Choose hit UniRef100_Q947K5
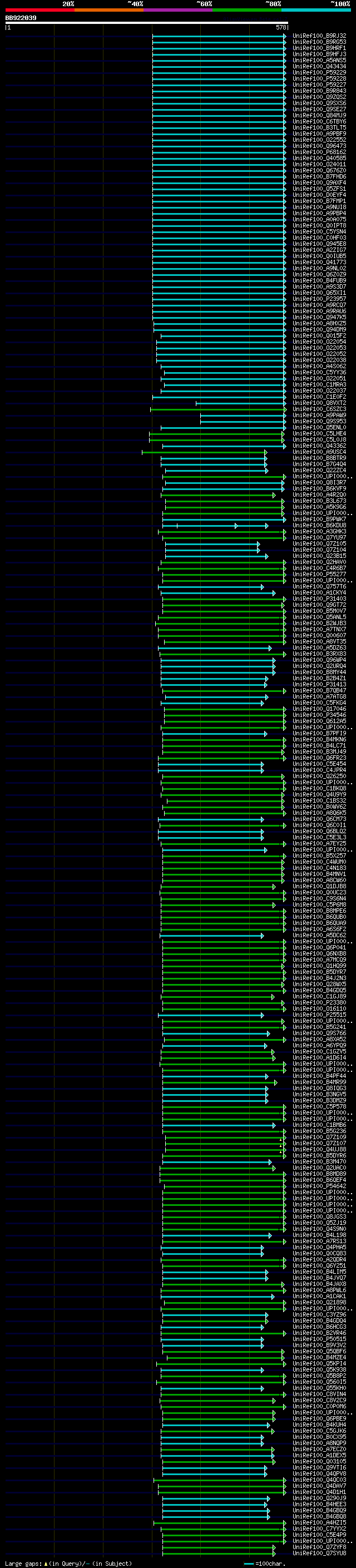The height and width of the screenshot is (1568, 356). (319, 317)
